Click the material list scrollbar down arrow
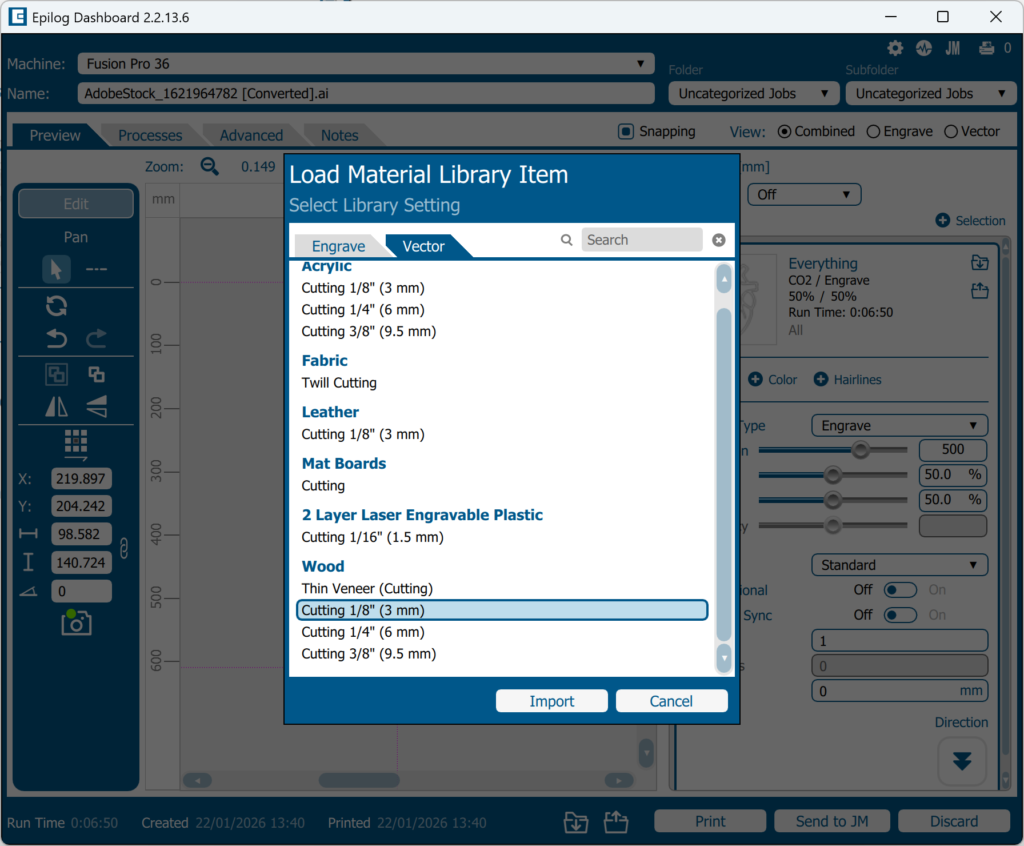The width and height of the screenshot is (1024, 846). [x=724, y=658]
